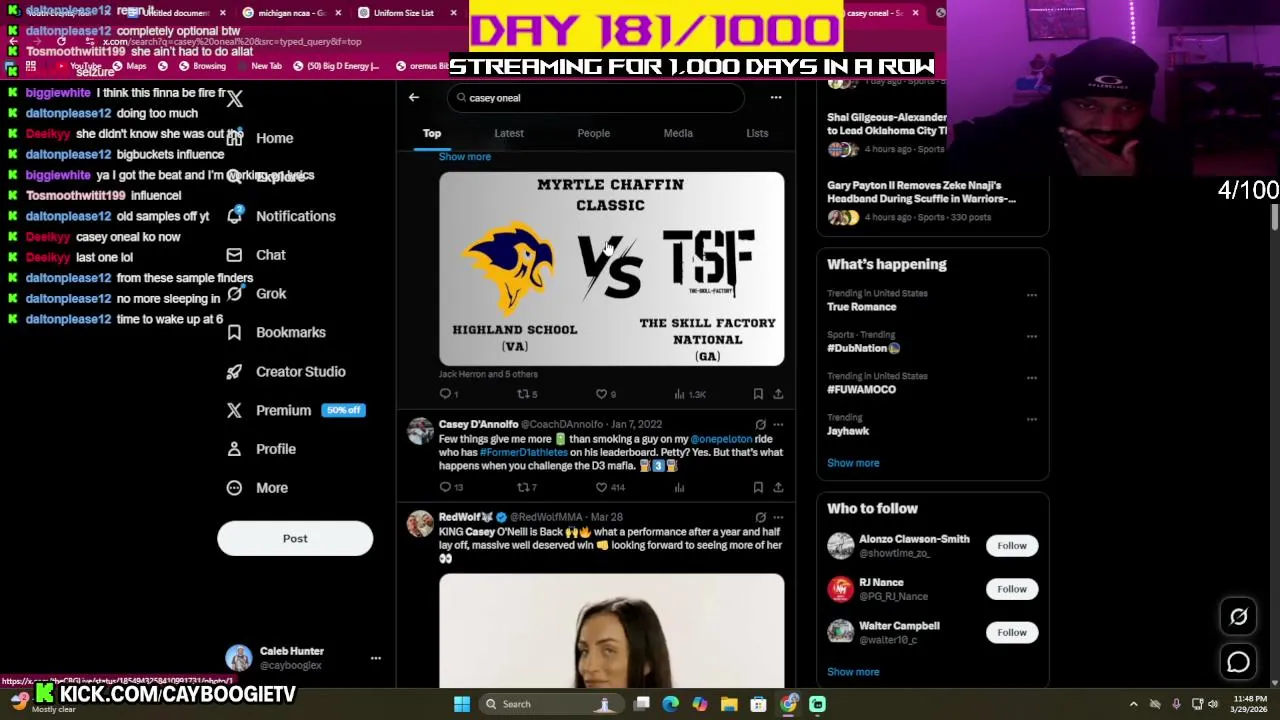
Task: Click the X logo in the sidebar
Action: (x=234, y=98)
